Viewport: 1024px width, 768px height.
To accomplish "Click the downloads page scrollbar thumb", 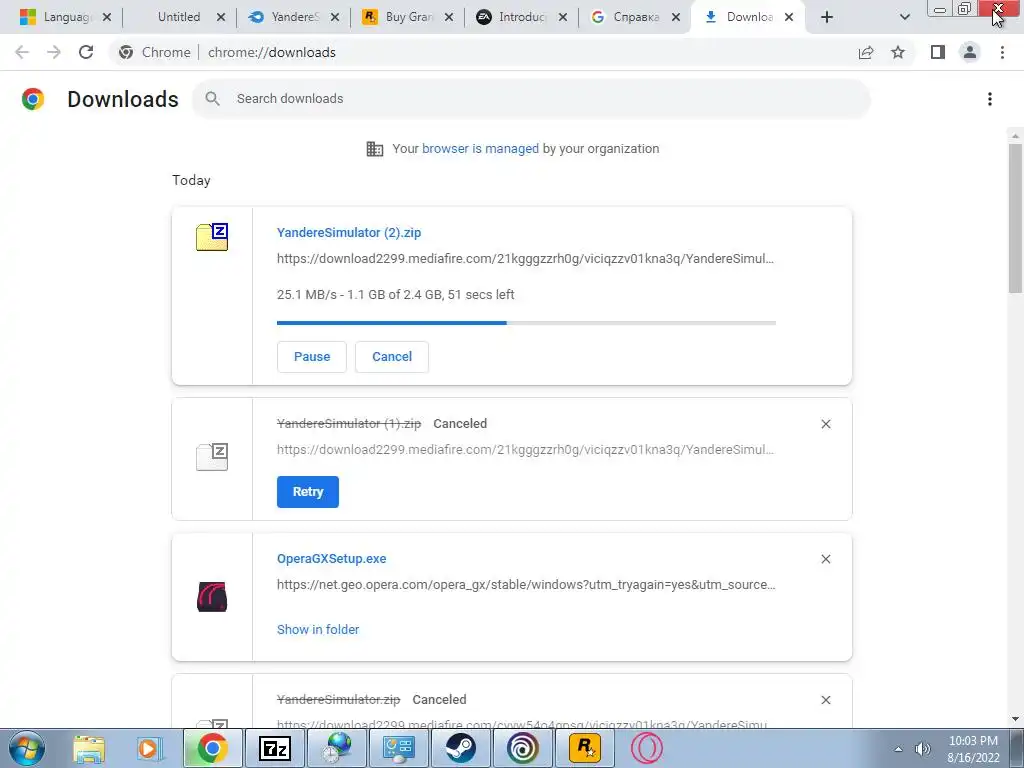I will tap(1015, 218).
